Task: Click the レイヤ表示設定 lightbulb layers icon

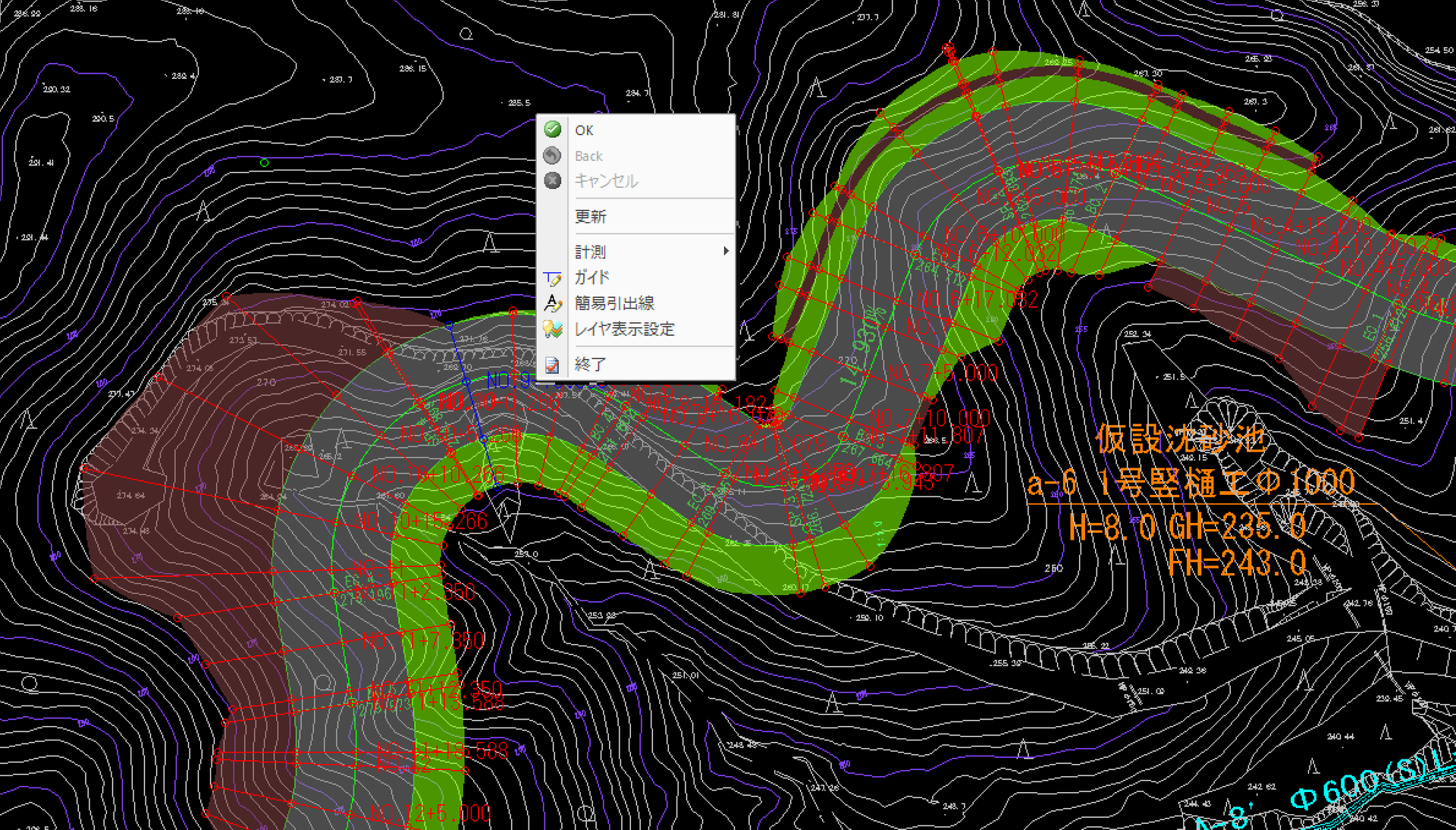Action: coord(553,329)
